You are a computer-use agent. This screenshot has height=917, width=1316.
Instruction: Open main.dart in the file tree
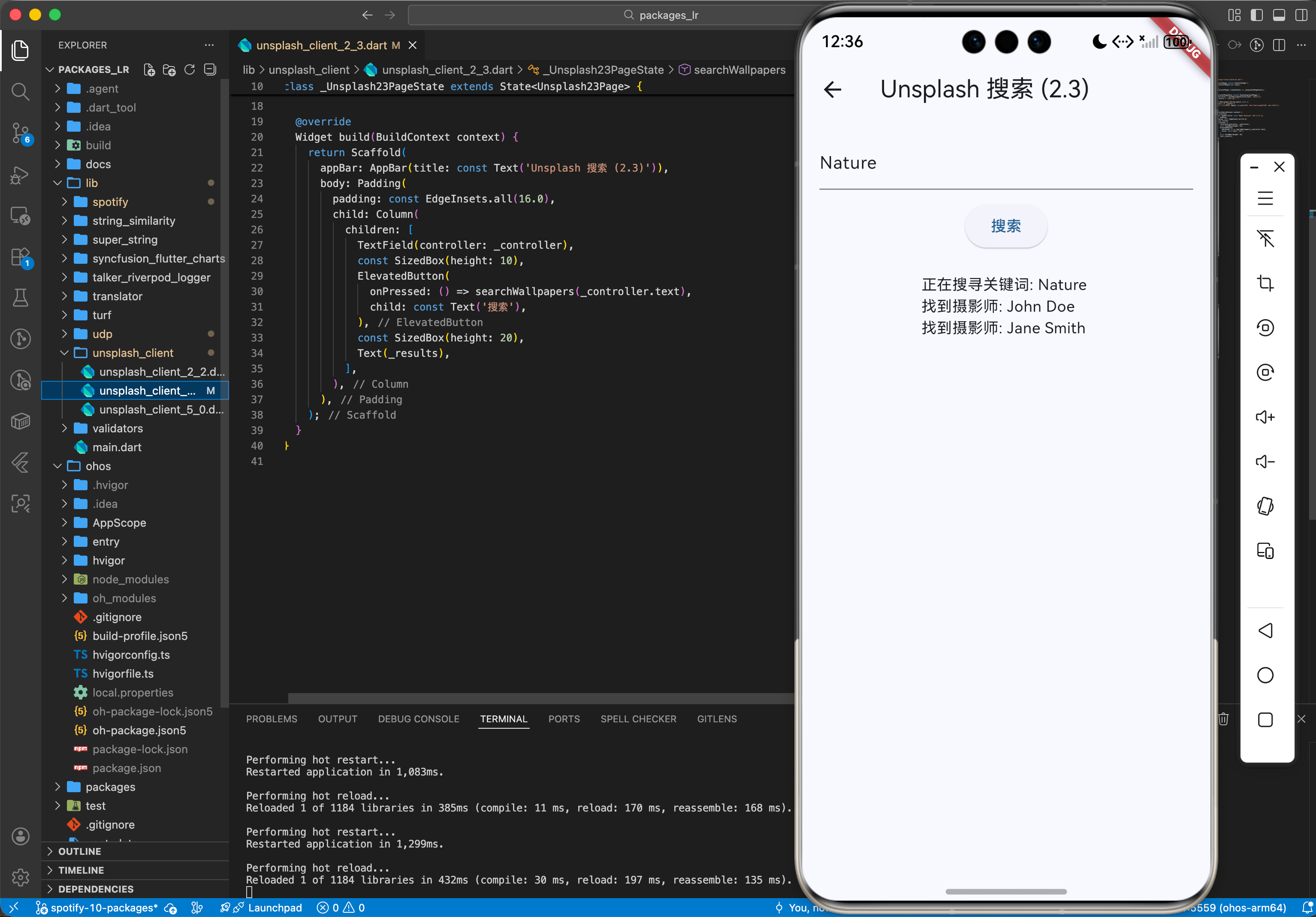point(117,447)
